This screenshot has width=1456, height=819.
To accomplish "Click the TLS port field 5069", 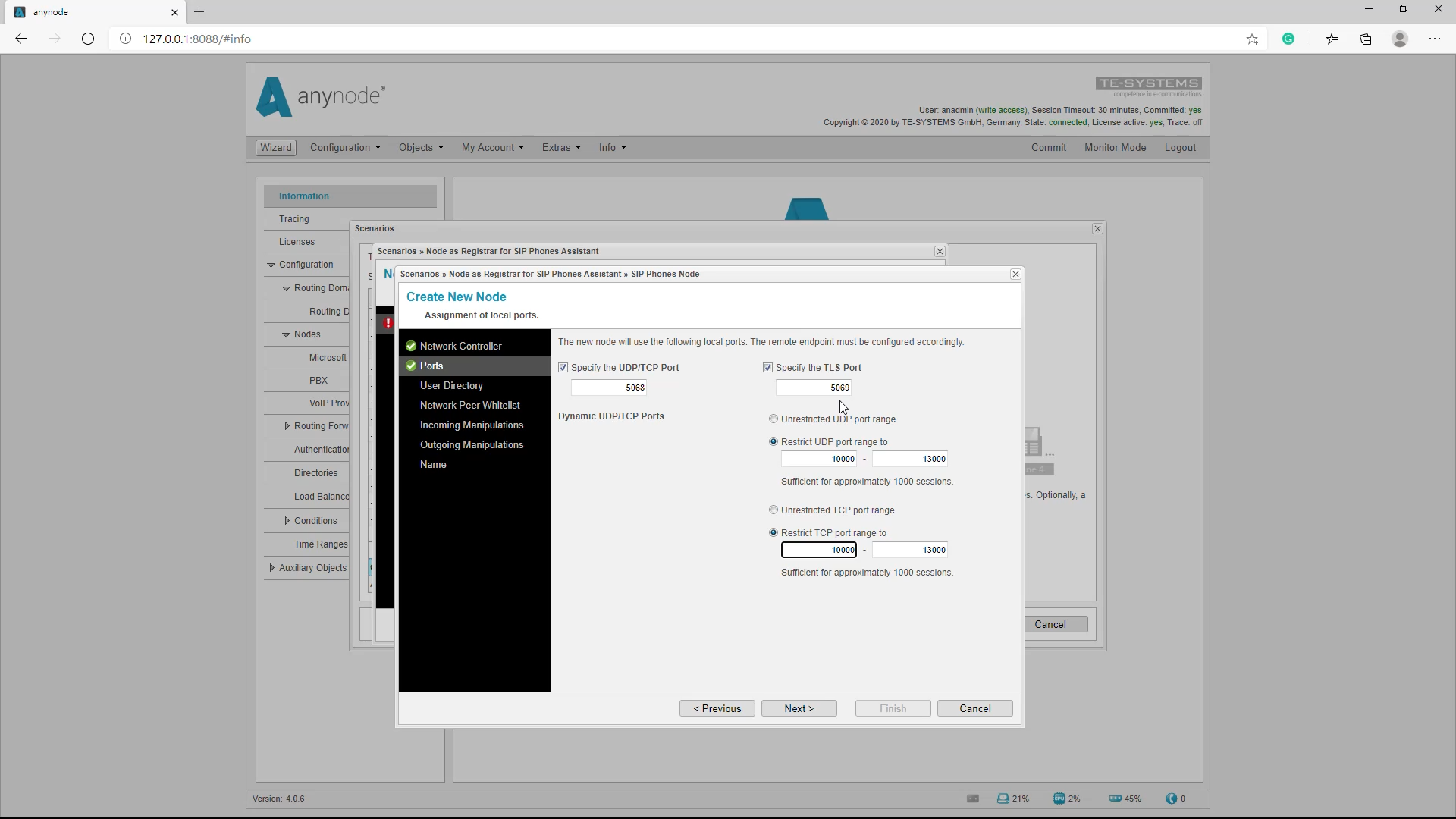I will (x=814, y=388).
